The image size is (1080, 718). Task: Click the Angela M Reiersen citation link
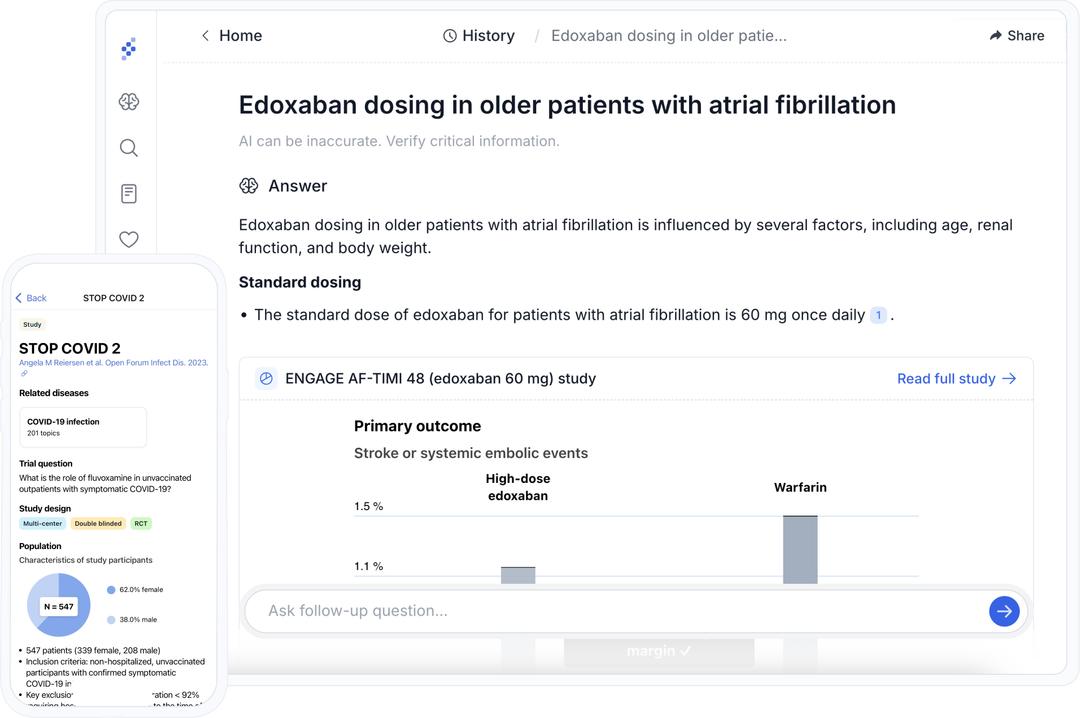113,363
